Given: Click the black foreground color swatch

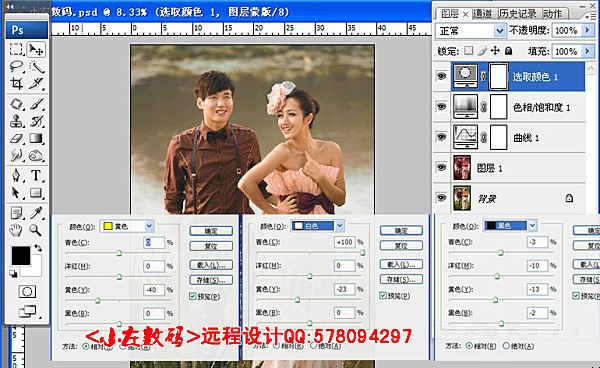Looking at the screenshot, I should [21, 256].
